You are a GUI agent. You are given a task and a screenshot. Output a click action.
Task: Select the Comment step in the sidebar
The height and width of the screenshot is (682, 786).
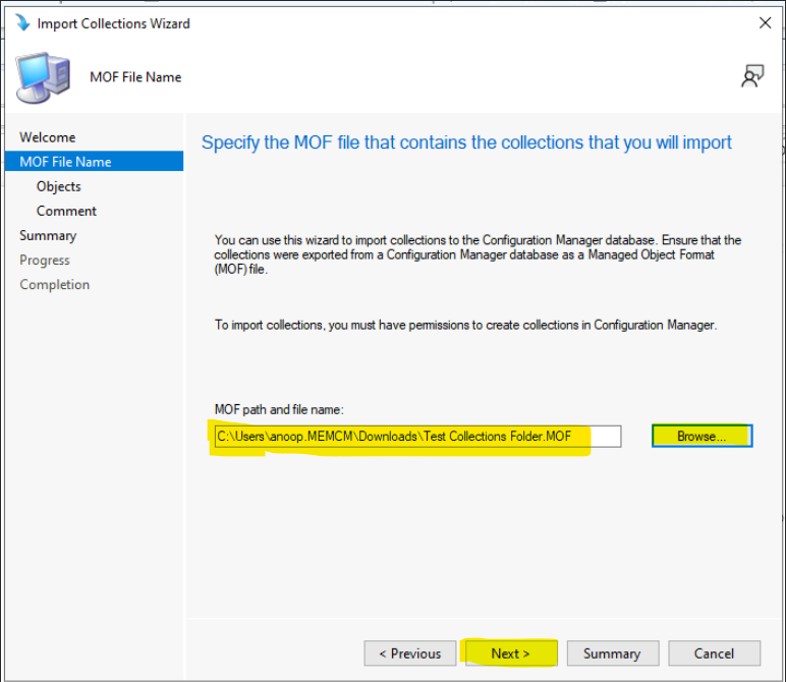(66, 211)
